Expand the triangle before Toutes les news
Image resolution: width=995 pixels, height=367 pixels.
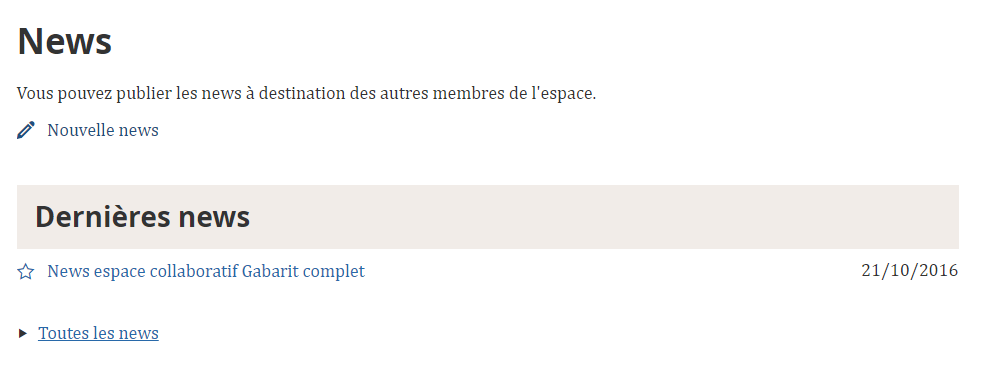pos(23,333)
